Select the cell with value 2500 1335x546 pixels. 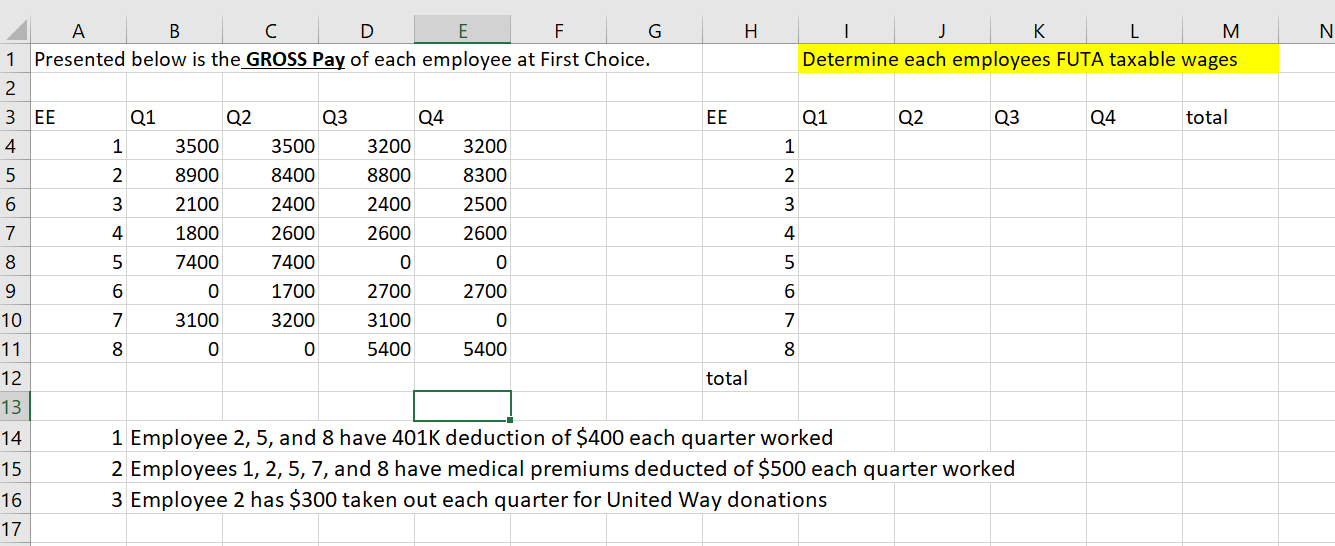[462, 204]
